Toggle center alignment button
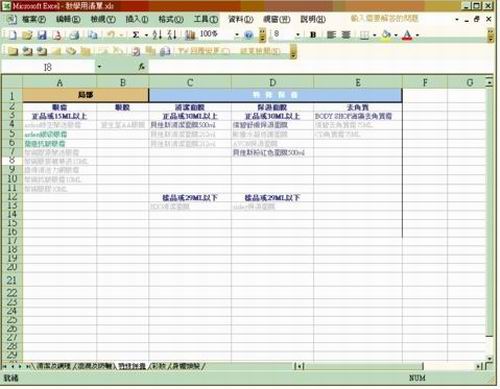The width and height of the screenshot is (500, 389). (x=346, y=35)
